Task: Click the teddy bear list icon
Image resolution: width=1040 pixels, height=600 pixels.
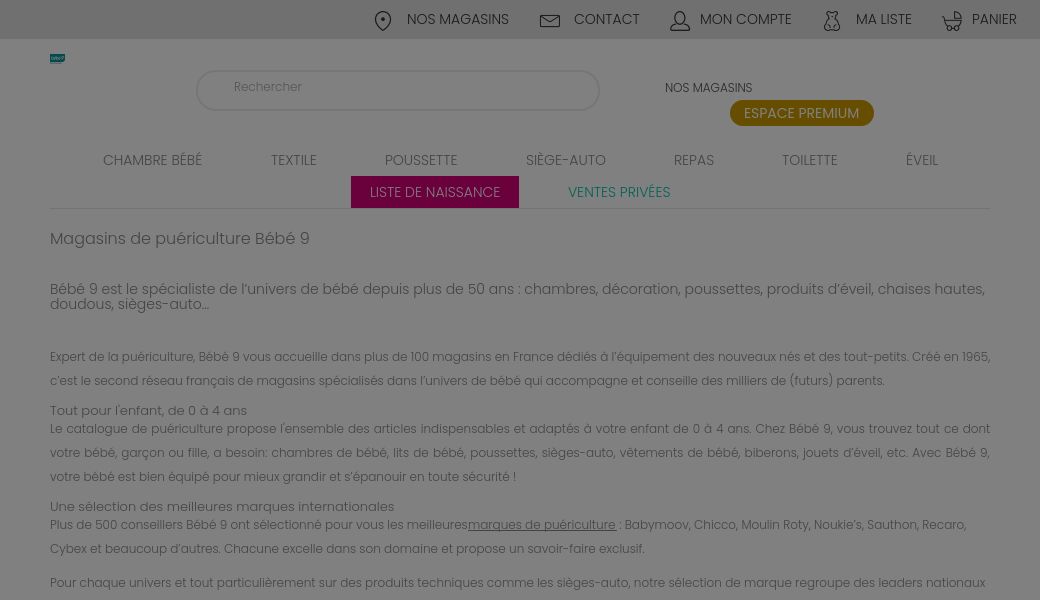Action: [x=832, y=21]
